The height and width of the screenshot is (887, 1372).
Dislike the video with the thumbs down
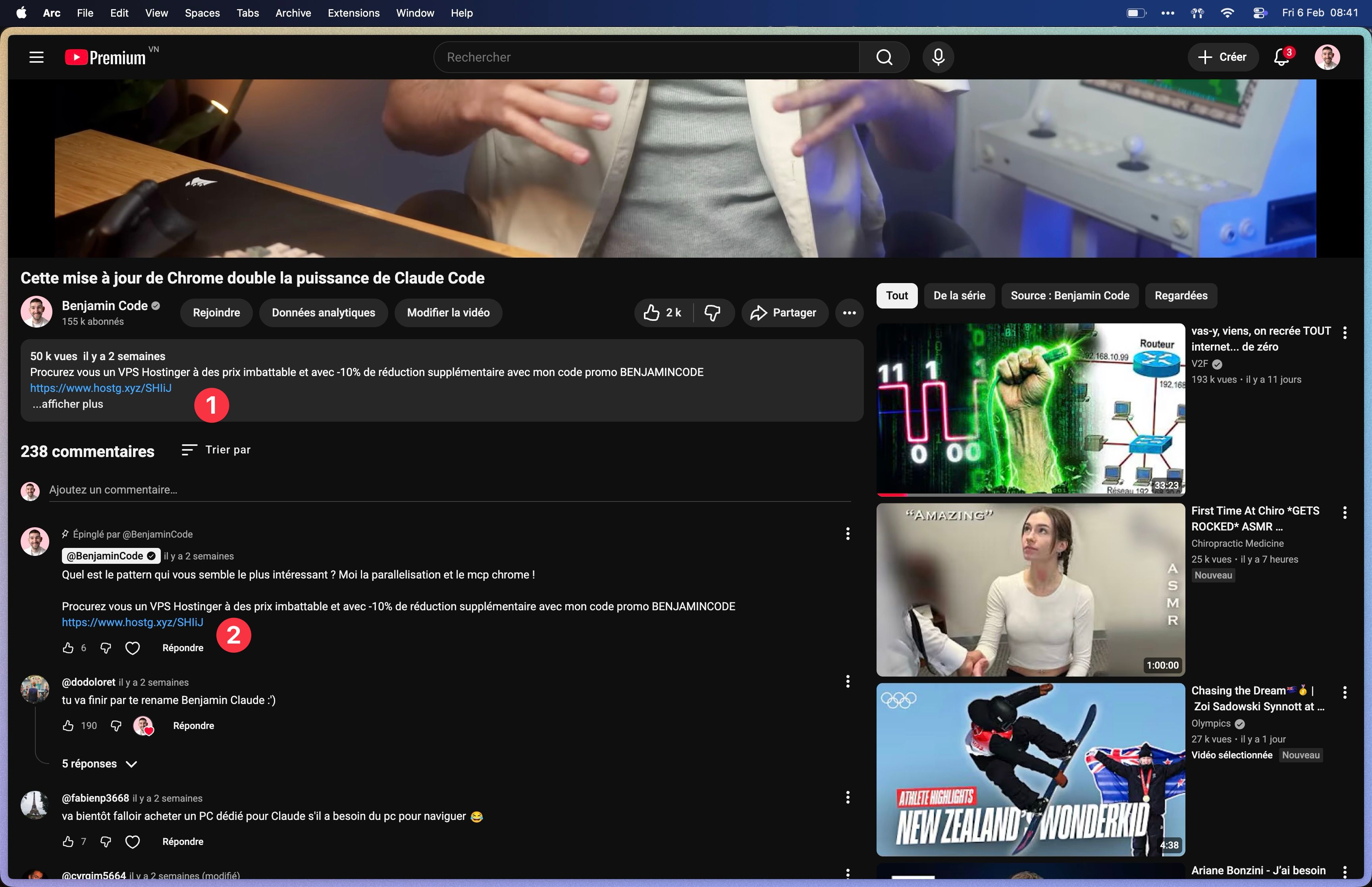(713, 313)
